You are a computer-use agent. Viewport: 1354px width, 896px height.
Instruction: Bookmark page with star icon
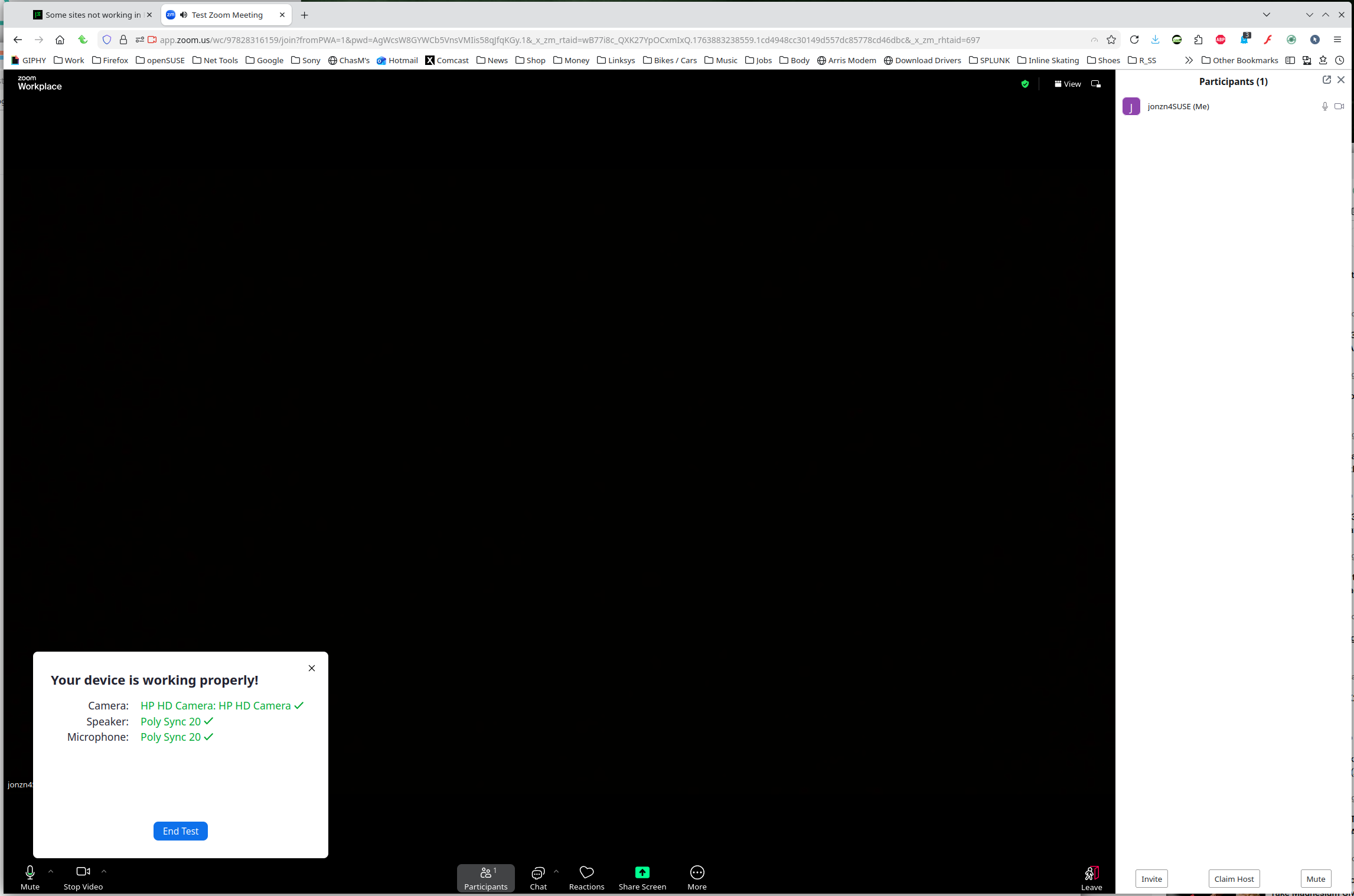(1111, 40)
